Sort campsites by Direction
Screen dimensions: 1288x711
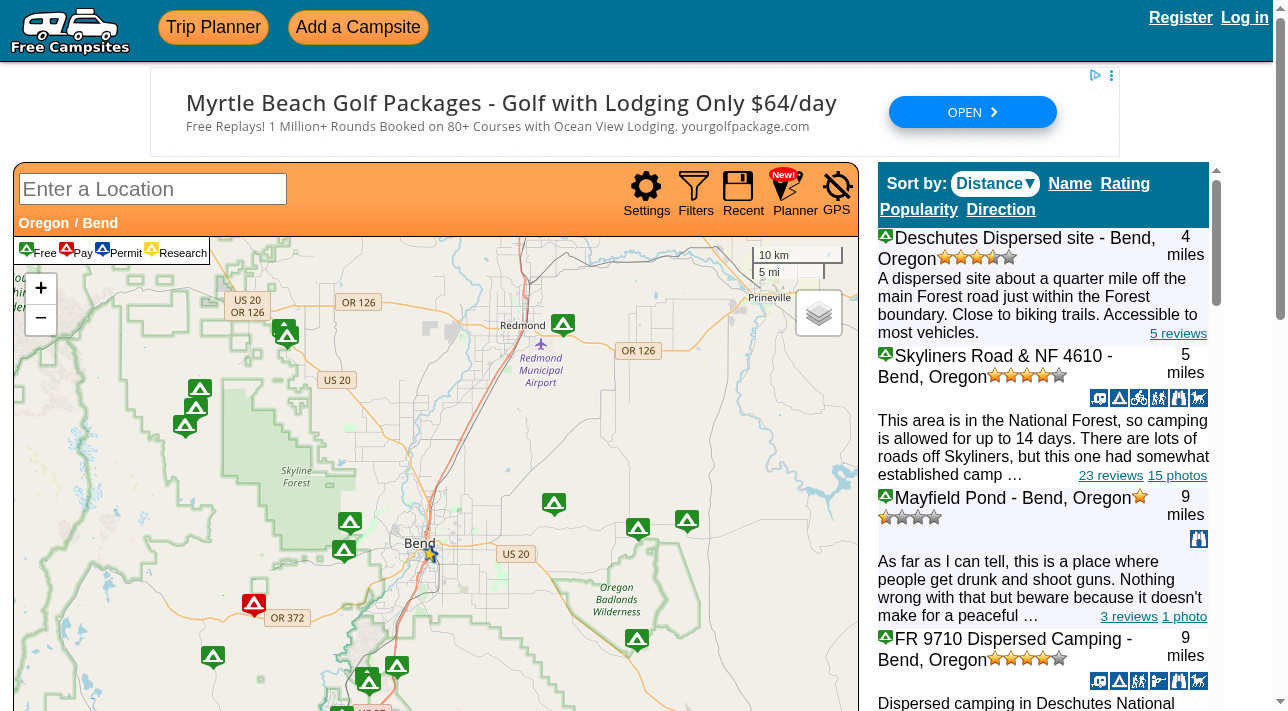1001,210
